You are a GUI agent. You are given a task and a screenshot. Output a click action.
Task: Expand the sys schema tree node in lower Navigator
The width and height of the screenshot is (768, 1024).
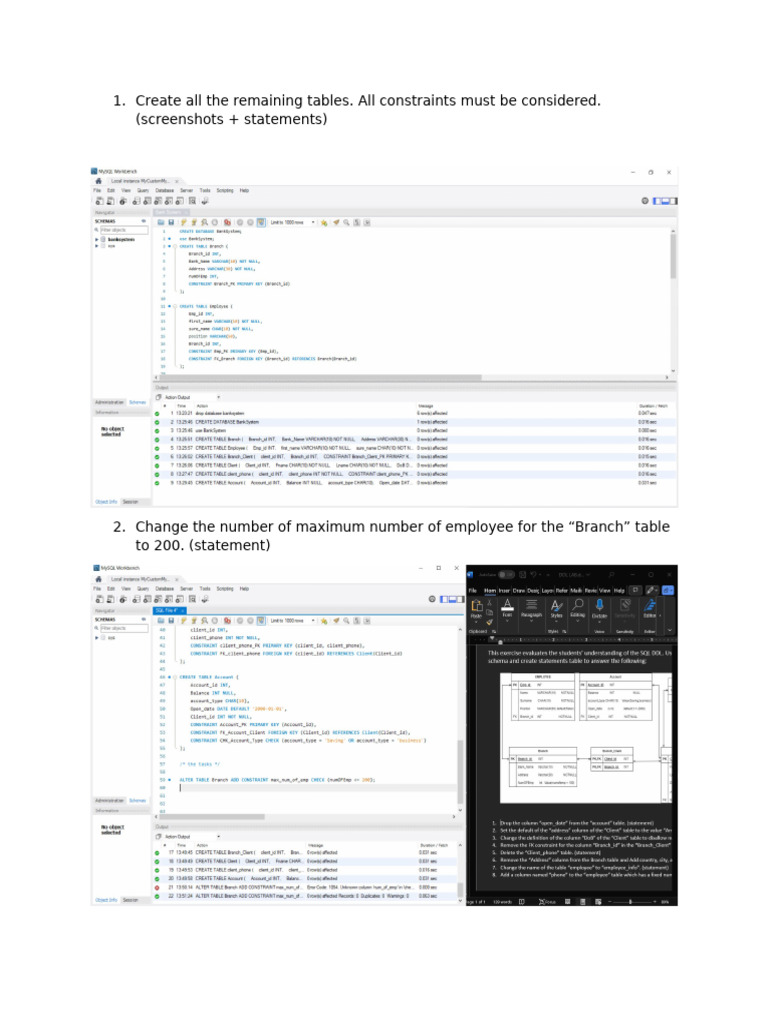(x=98, y=637)
